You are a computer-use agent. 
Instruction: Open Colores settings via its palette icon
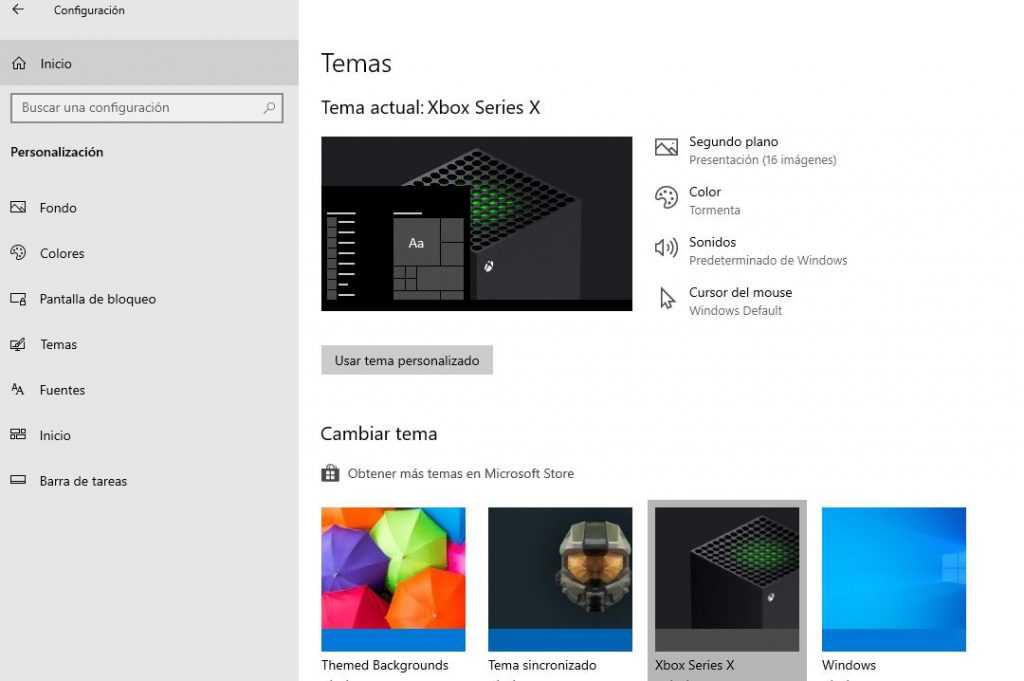(17, 253)
